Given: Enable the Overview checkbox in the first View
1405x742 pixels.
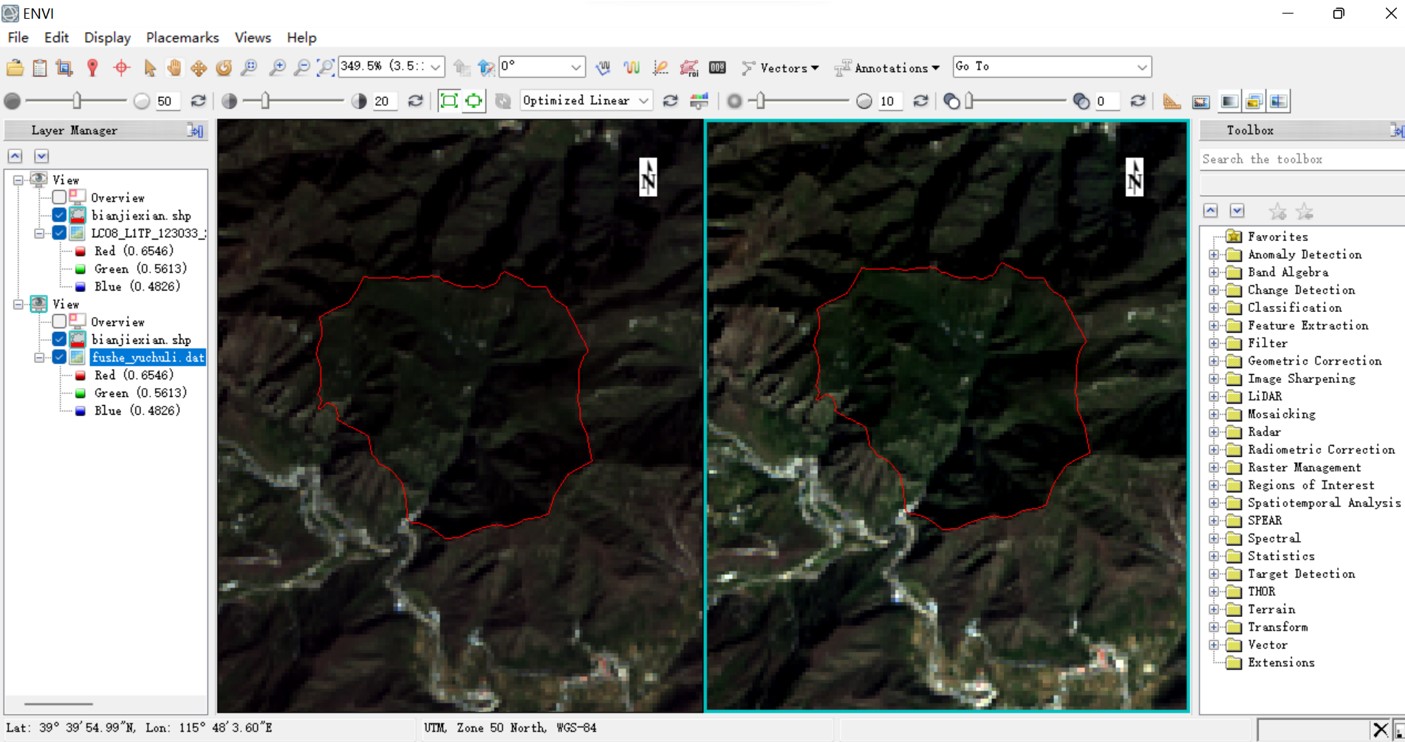Looking at the screenshot, I should coord(58,197).
